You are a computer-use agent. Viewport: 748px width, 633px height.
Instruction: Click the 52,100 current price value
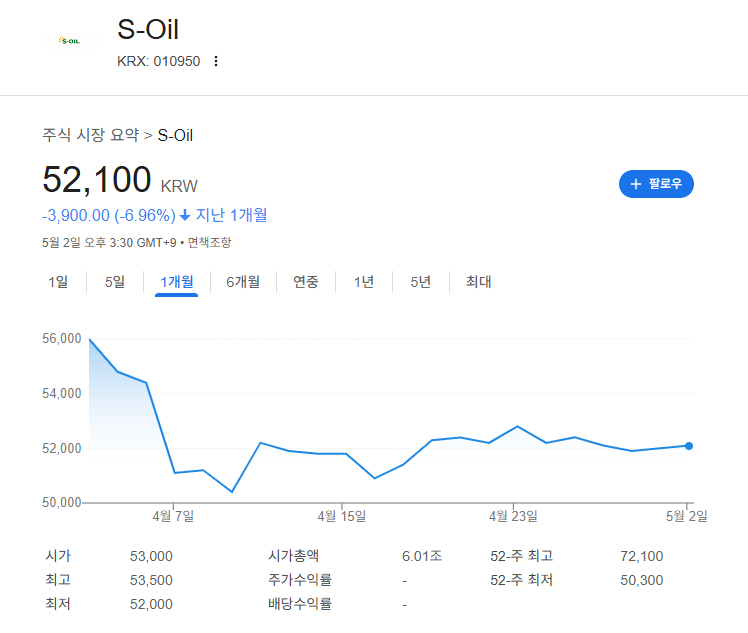click(97, 180)
